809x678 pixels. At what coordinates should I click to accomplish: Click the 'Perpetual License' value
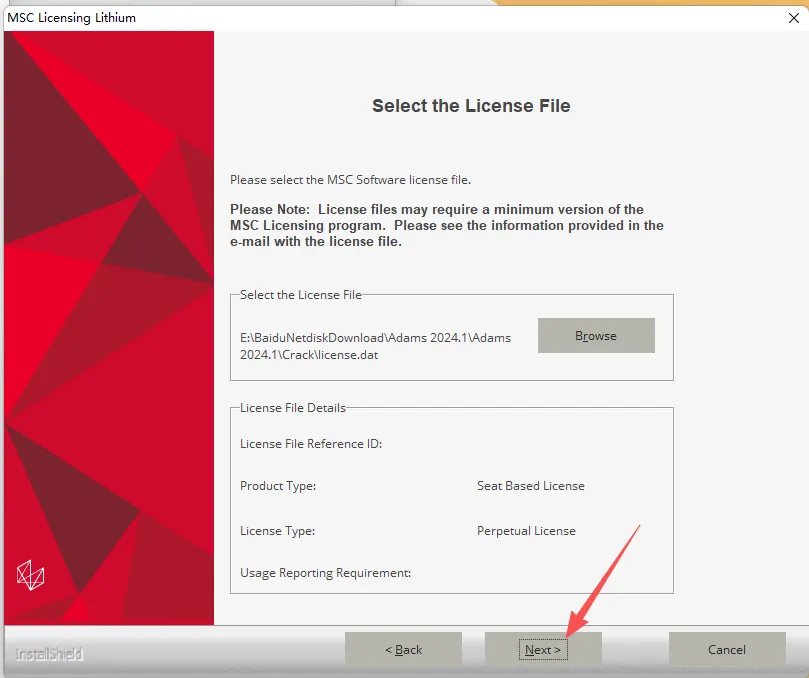click(x=526, y=531)
